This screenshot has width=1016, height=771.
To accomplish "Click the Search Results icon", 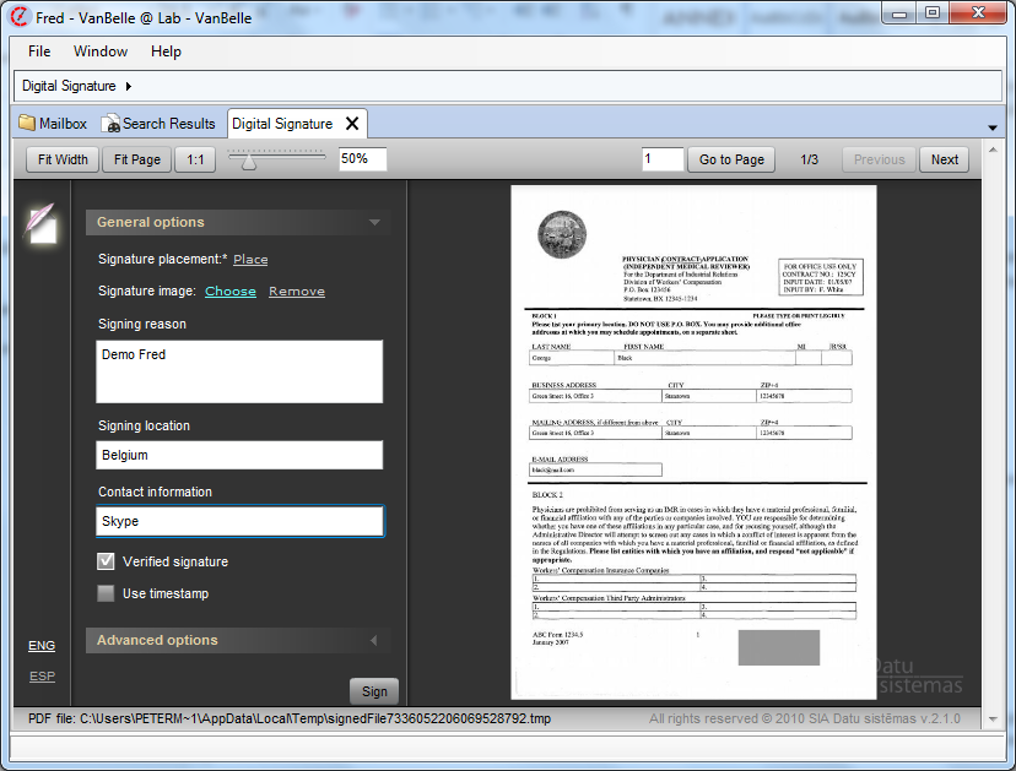I will click(x=110, y=124).
